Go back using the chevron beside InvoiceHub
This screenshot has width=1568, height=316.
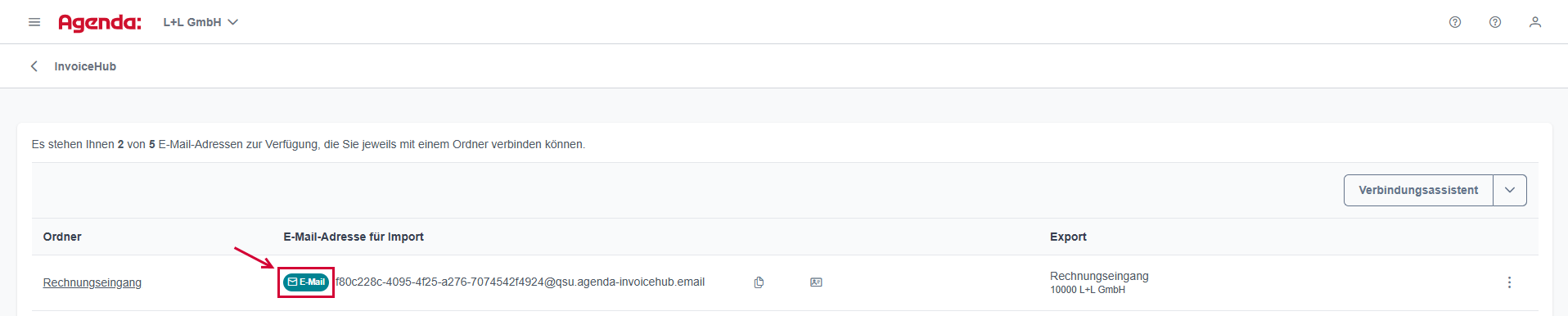pyautogui.click(x=34, y=66)
